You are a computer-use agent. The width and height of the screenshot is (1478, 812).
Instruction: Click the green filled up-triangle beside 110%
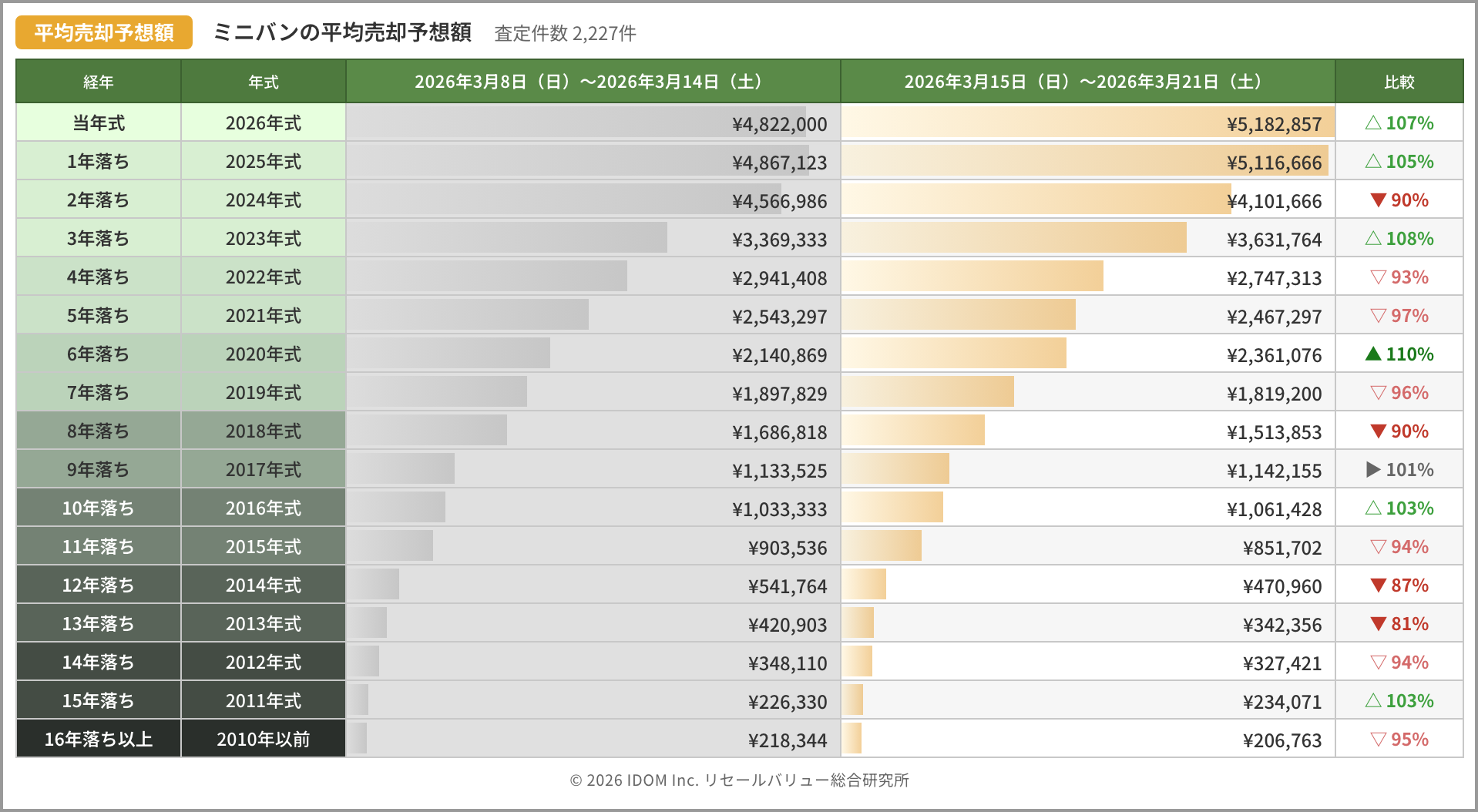1372,354
